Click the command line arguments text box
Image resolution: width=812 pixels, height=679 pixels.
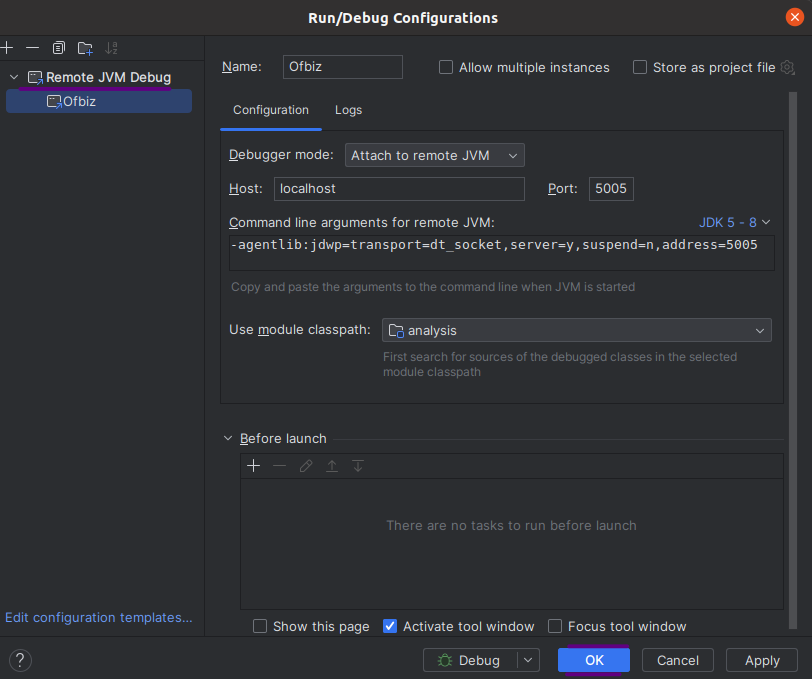[502, 253]
